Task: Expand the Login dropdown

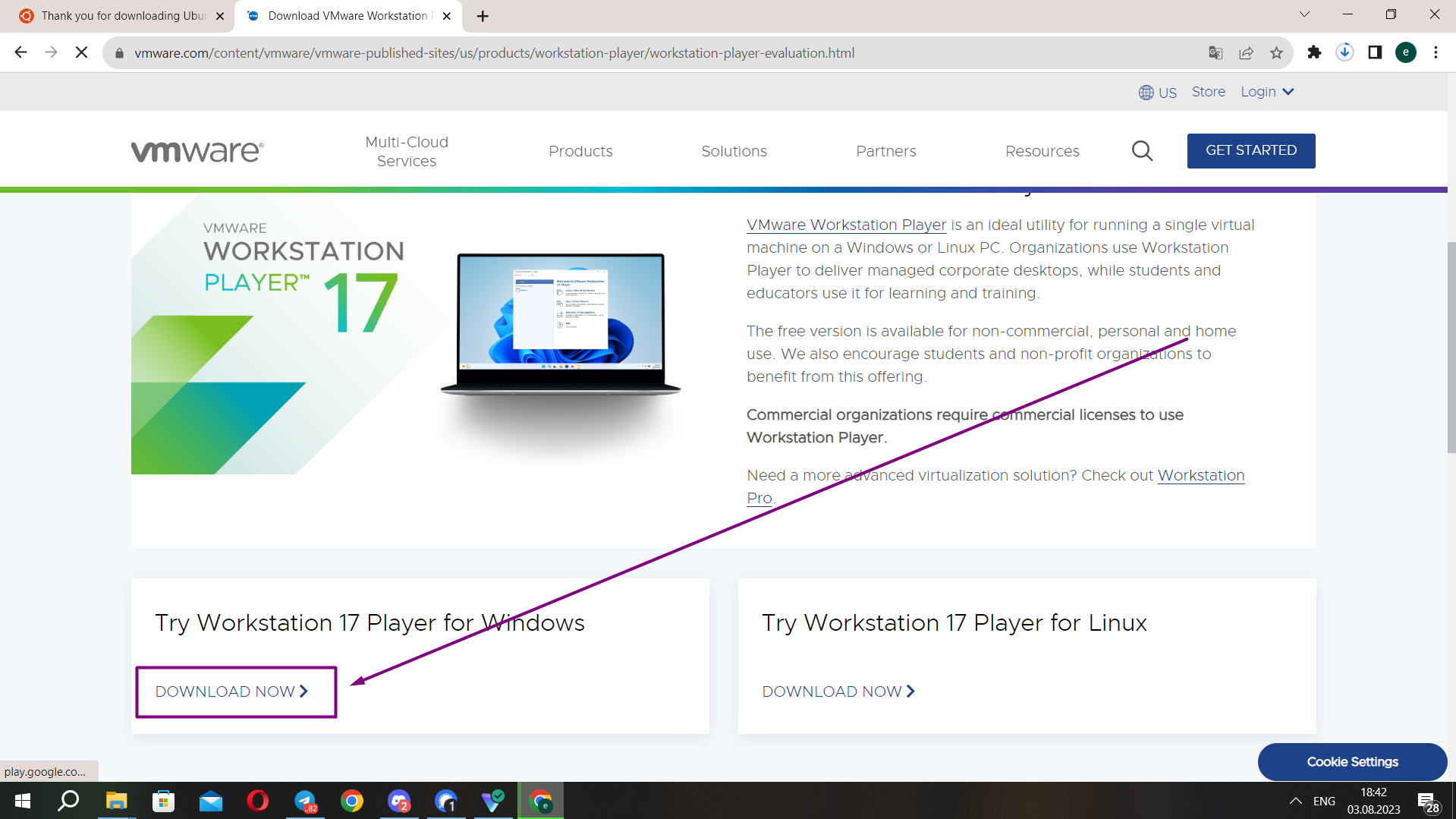Action: tap(1267, 92)
